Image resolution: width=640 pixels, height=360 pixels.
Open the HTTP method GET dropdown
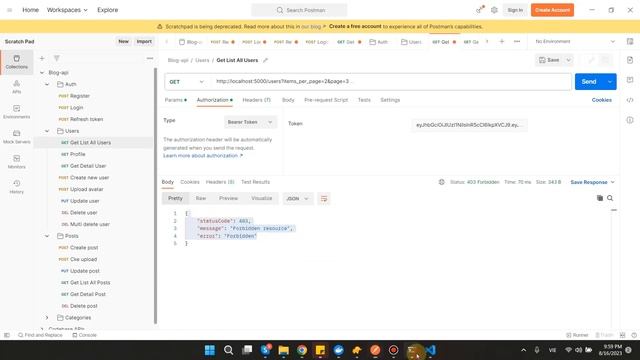pyautogui.click(x=187, y=82)
